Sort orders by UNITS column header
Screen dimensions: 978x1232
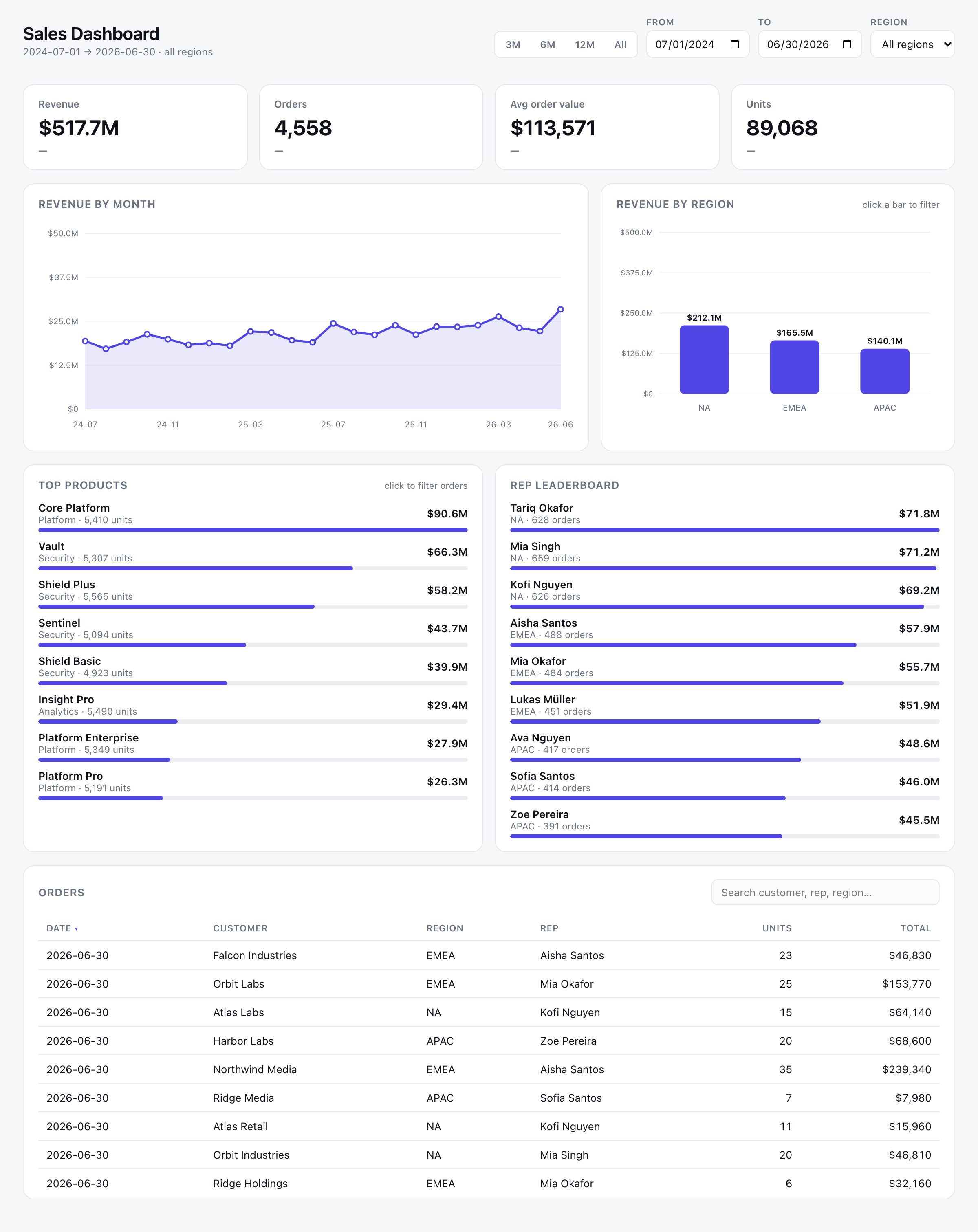[777, 928]
